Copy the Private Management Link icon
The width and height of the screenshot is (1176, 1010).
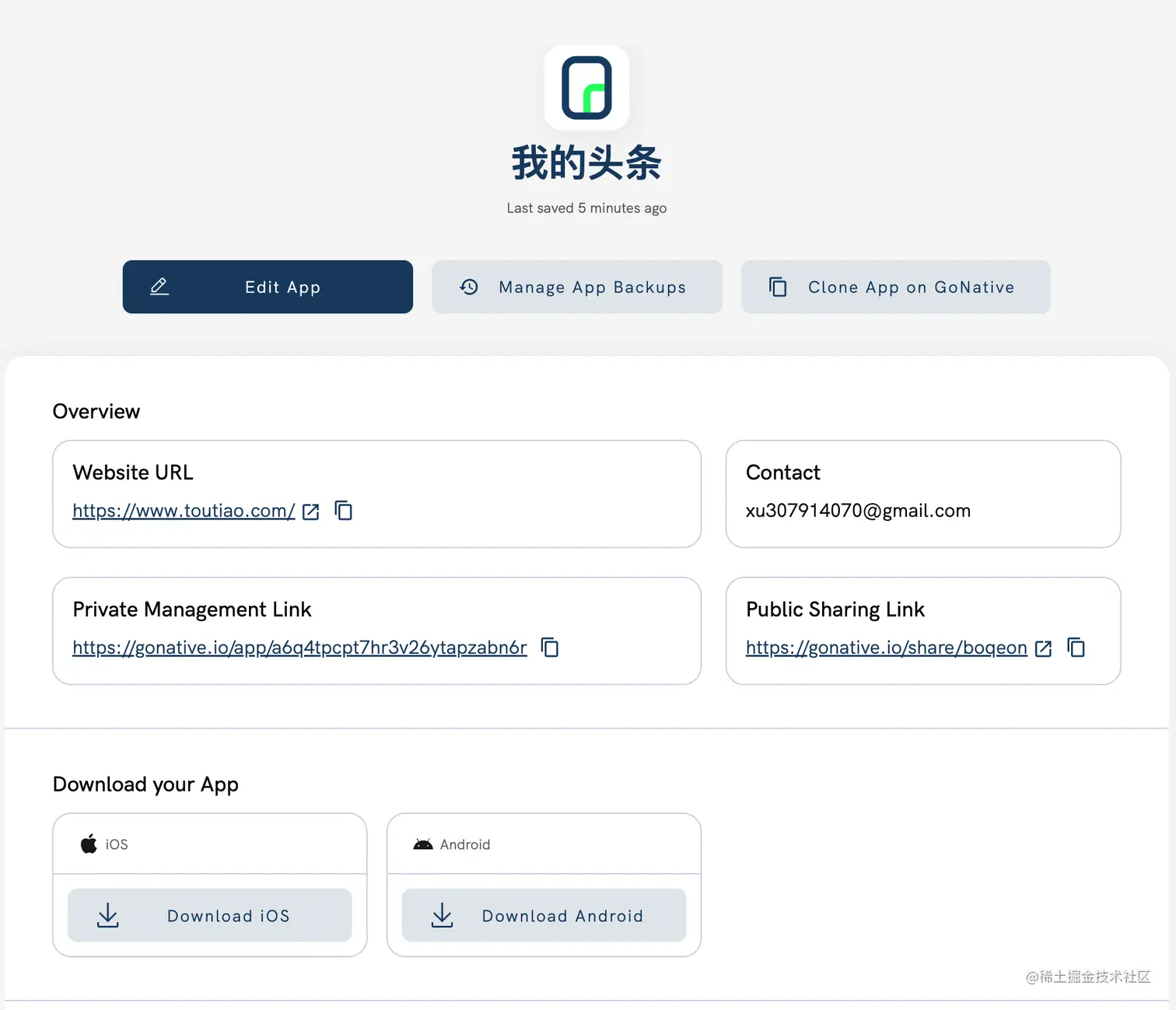550,648
